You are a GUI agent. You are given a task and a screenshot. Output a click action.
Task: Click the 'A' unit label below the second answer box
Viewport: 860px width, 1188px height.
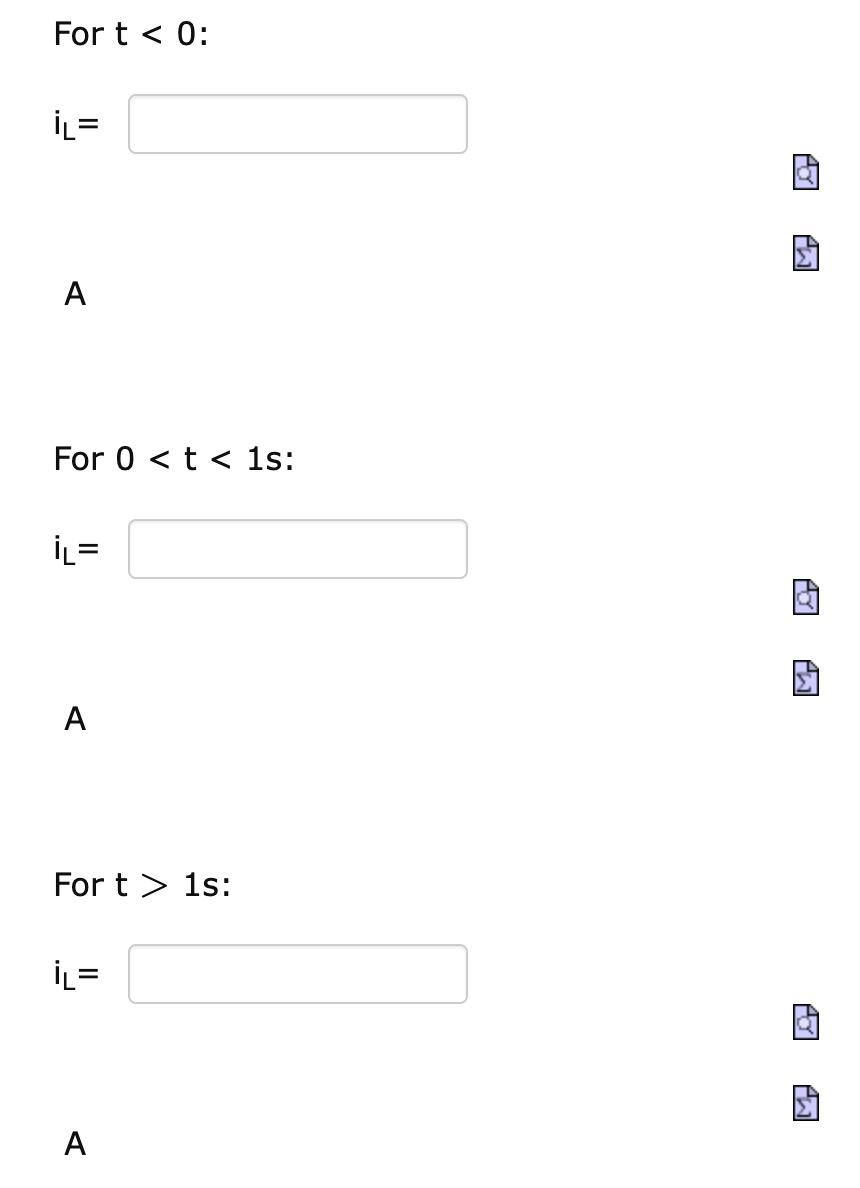(x=75, y=719)
